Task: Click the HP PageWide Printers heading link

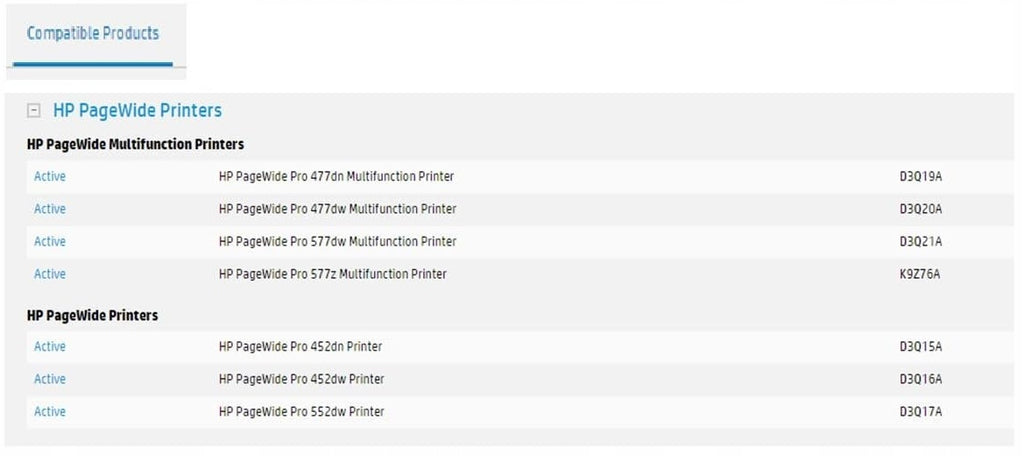Action: (137, 110)
